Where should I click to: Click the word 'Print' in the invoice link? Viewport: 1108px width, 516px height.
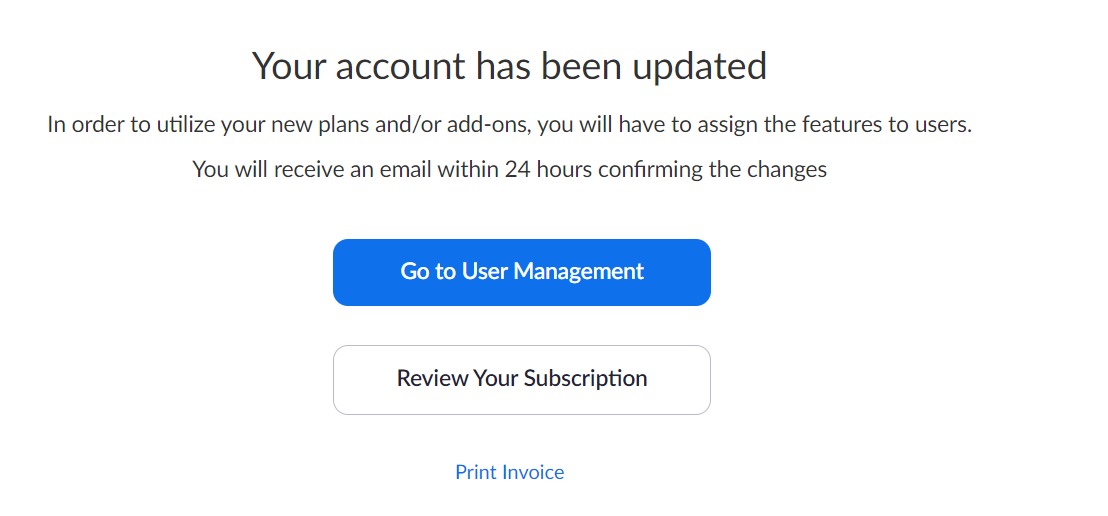474,472
